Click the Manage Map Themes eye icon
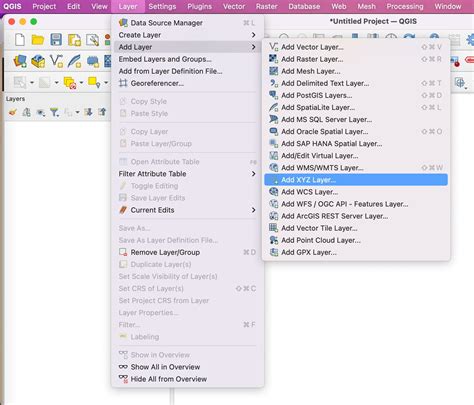Image resolution: width=474 pixels, height=405 pixels. pyautogui.click(x=41, y=113)
